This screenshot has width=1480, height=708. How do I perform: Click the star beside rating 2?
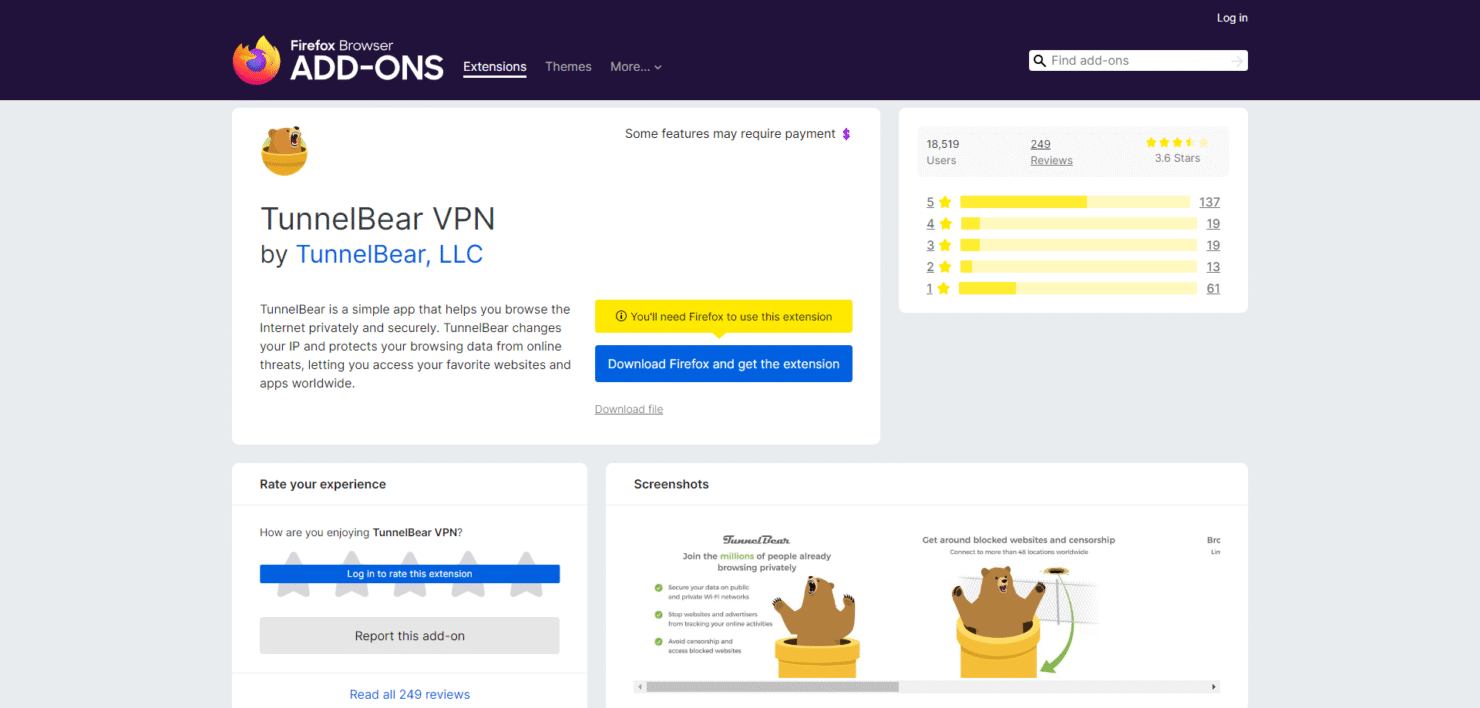click(945, 267)
